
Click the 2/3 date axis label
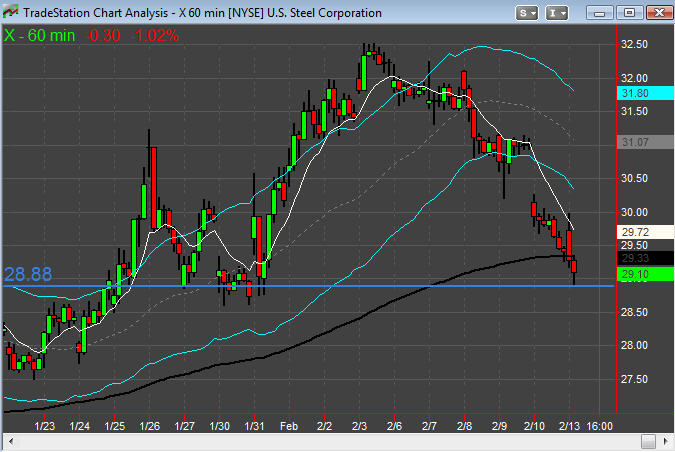coord(359,426)
